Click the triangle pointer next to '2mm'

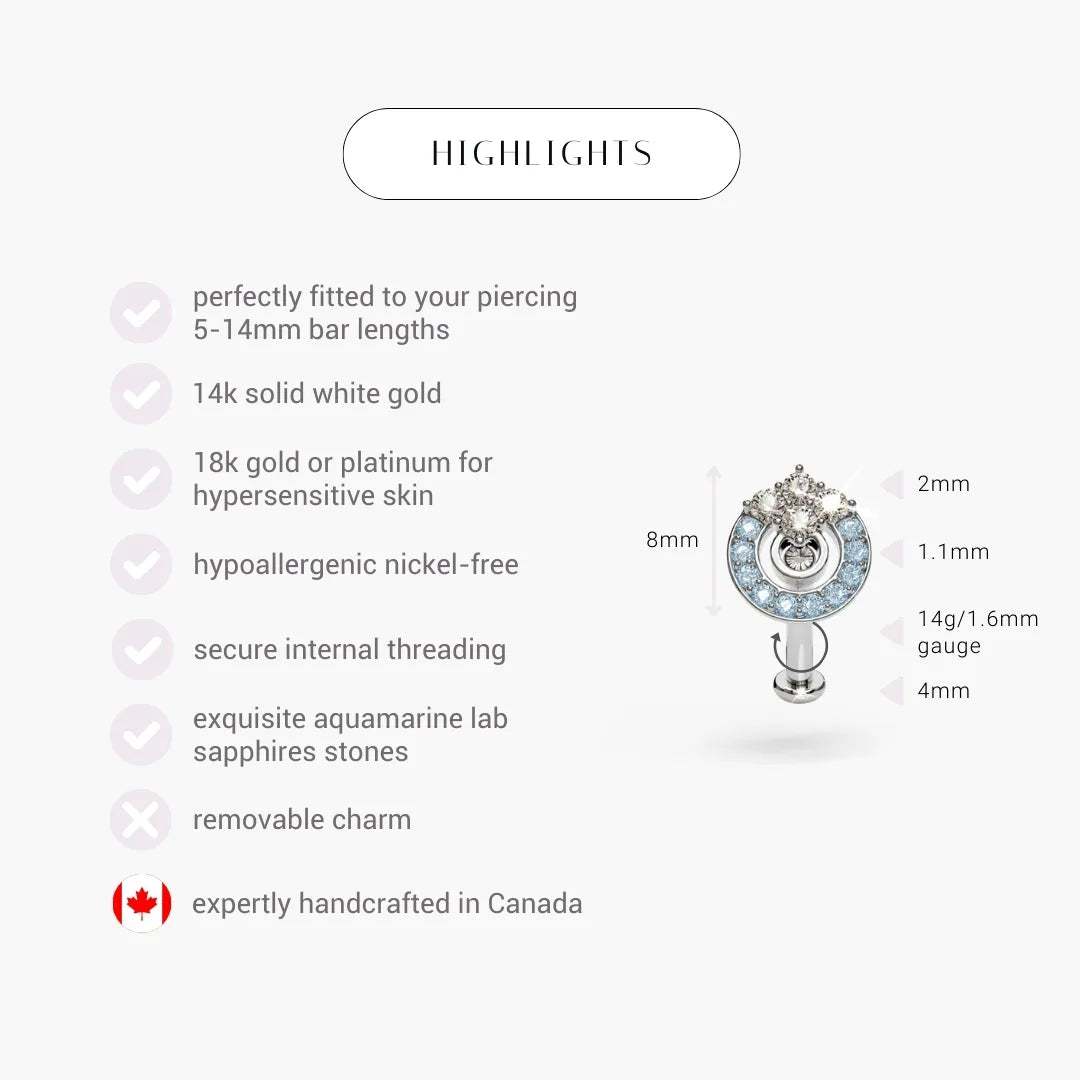[x=891, y=485]
